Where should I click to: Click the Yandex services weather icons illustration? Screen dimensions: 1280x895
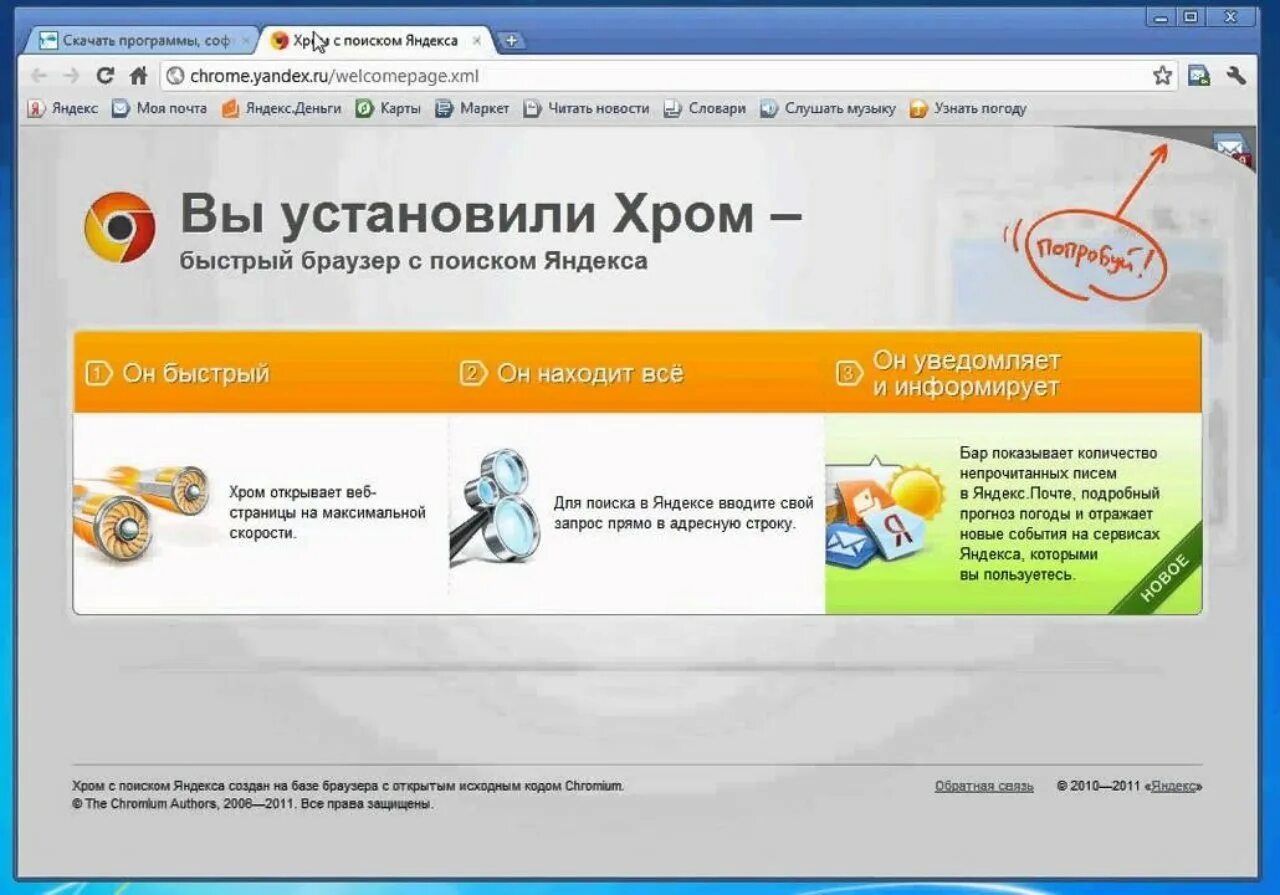[x=885, y=512]
